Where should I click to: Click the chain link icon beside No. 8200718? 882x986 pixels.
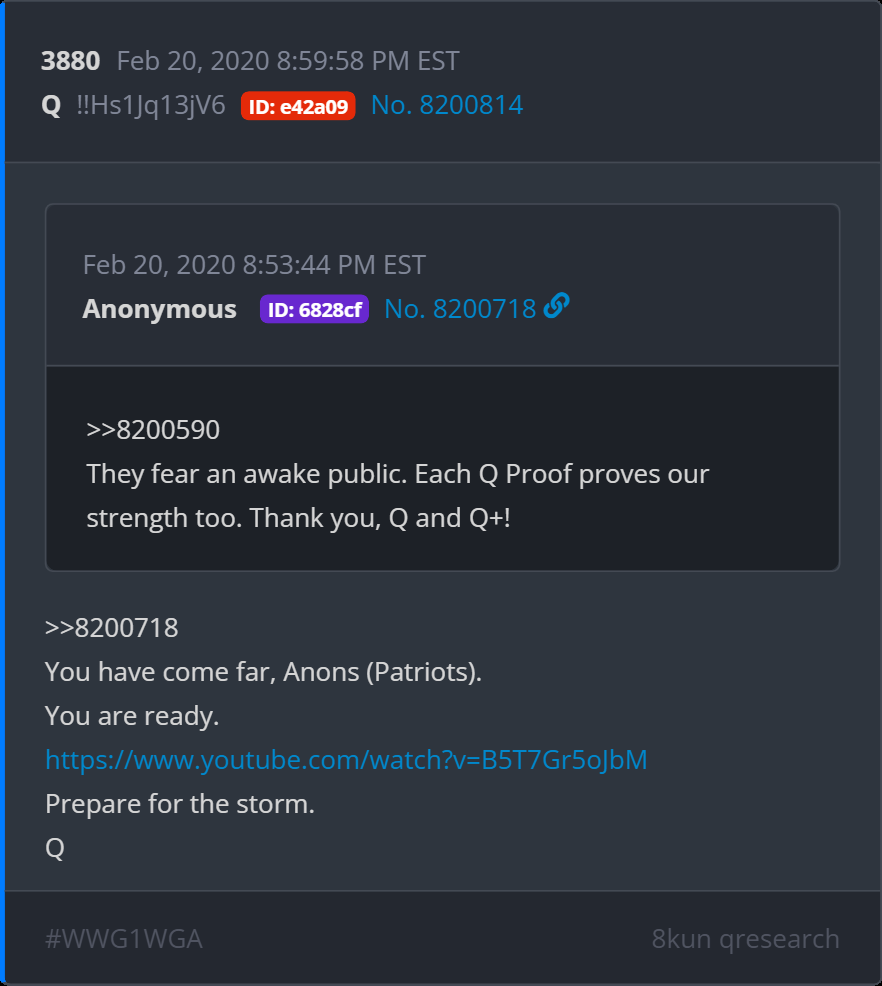(557, 307)
